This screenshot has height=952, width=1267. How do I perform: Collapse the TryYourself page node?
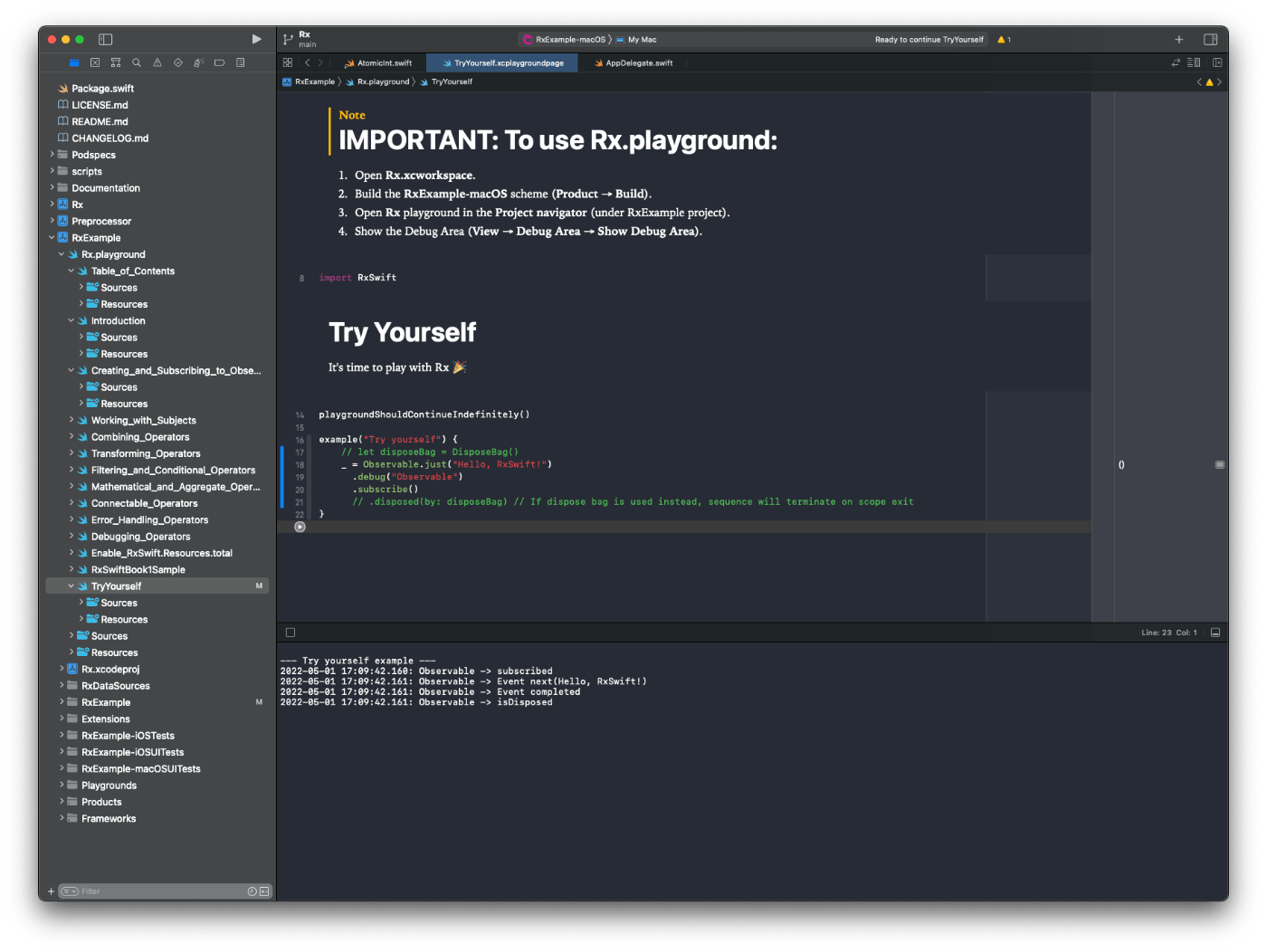point(71,586)
